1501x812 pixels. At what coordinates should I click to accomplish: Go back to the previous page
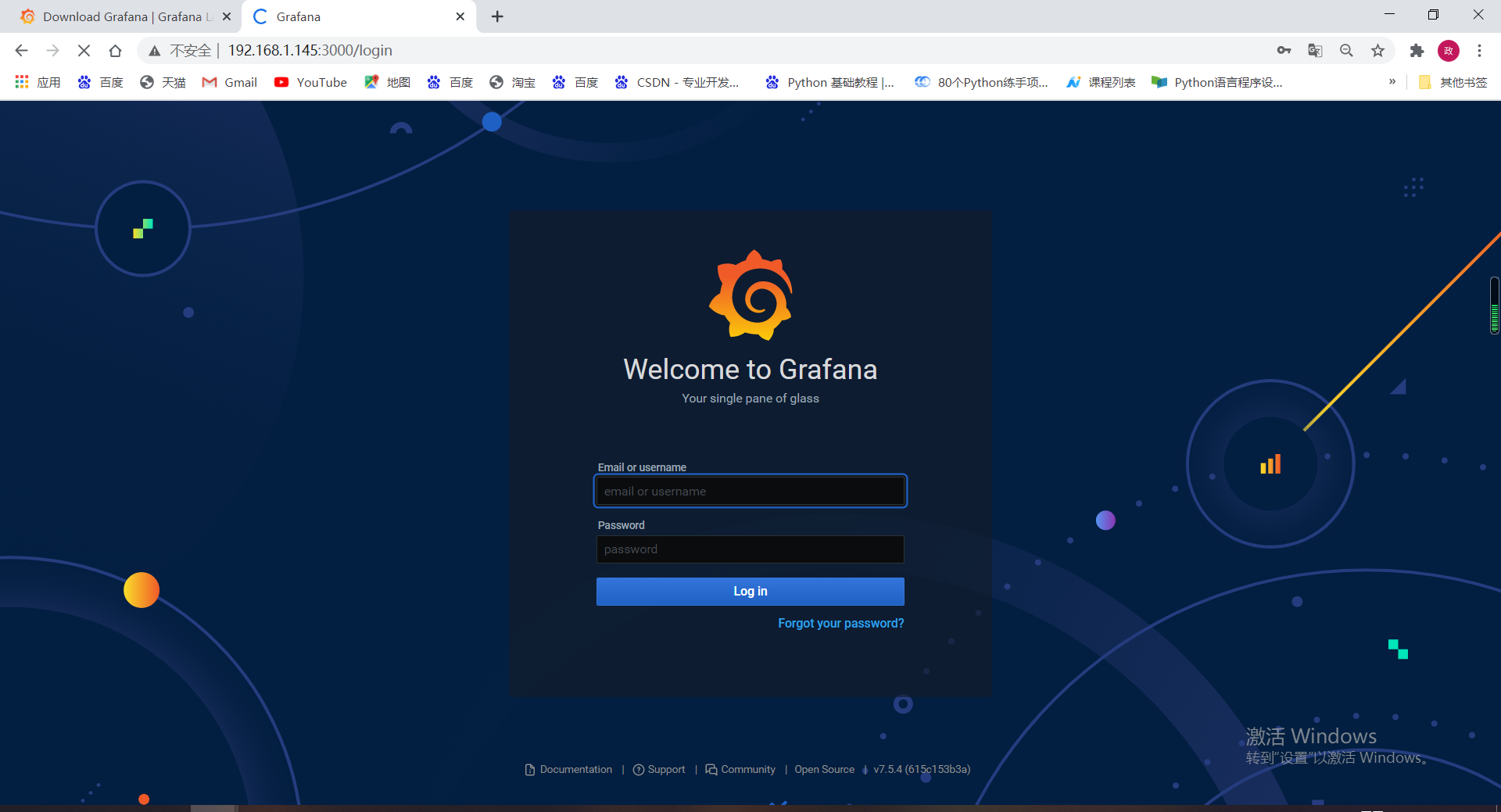tap(21, 51)
